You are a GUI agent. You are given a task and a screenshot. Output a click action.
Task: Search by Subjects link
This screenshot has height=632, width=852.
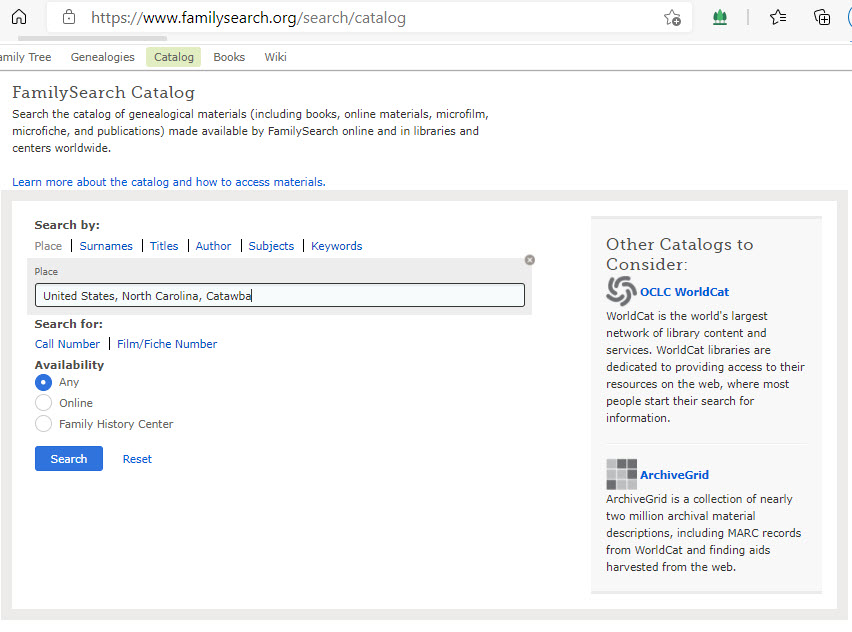click(271, 246)
